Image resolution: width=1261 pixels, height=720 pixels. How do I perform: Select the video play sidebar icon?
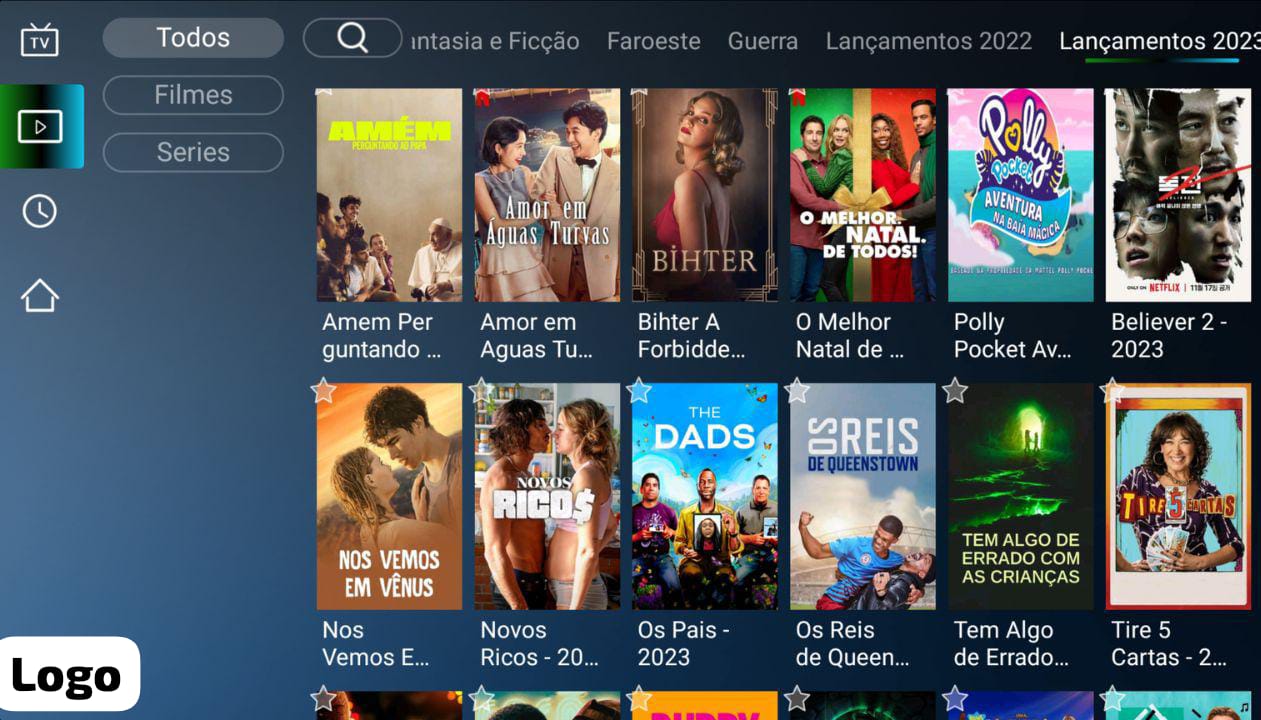tap(41, 126)
